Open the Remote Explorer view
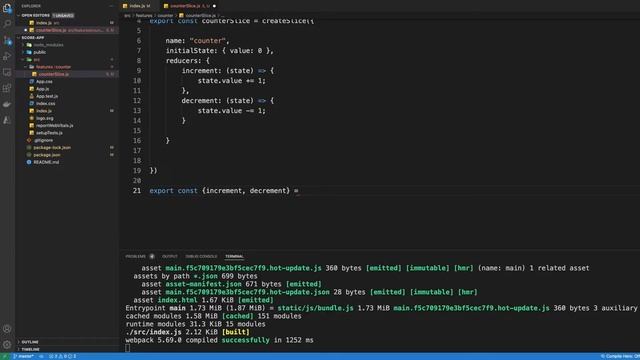 point(7,72)
